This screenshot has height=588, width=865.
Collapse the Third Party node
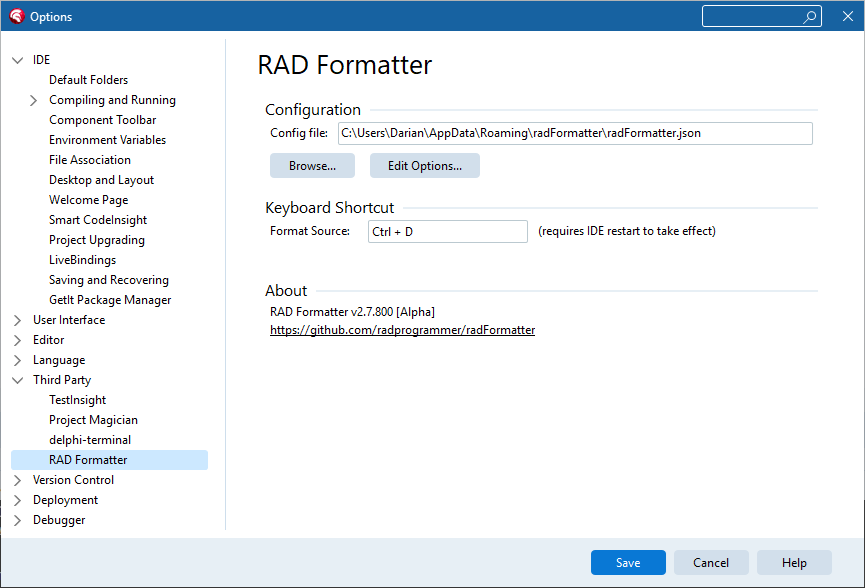pos(18,380)
